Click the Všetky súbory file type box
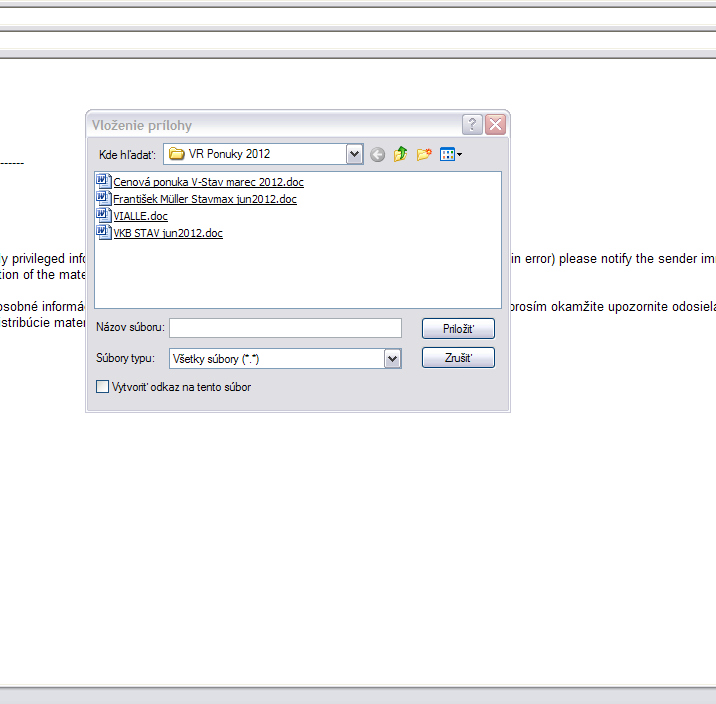This screenshot has width=716, height=704. click(285, 359)
